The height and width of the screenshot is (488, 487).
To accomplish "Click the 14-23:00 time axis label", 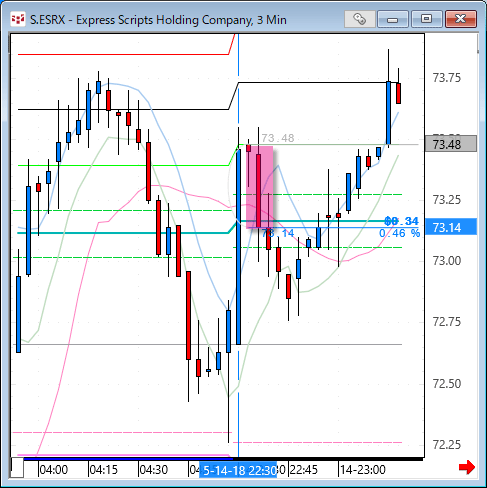I will (363, 470).
